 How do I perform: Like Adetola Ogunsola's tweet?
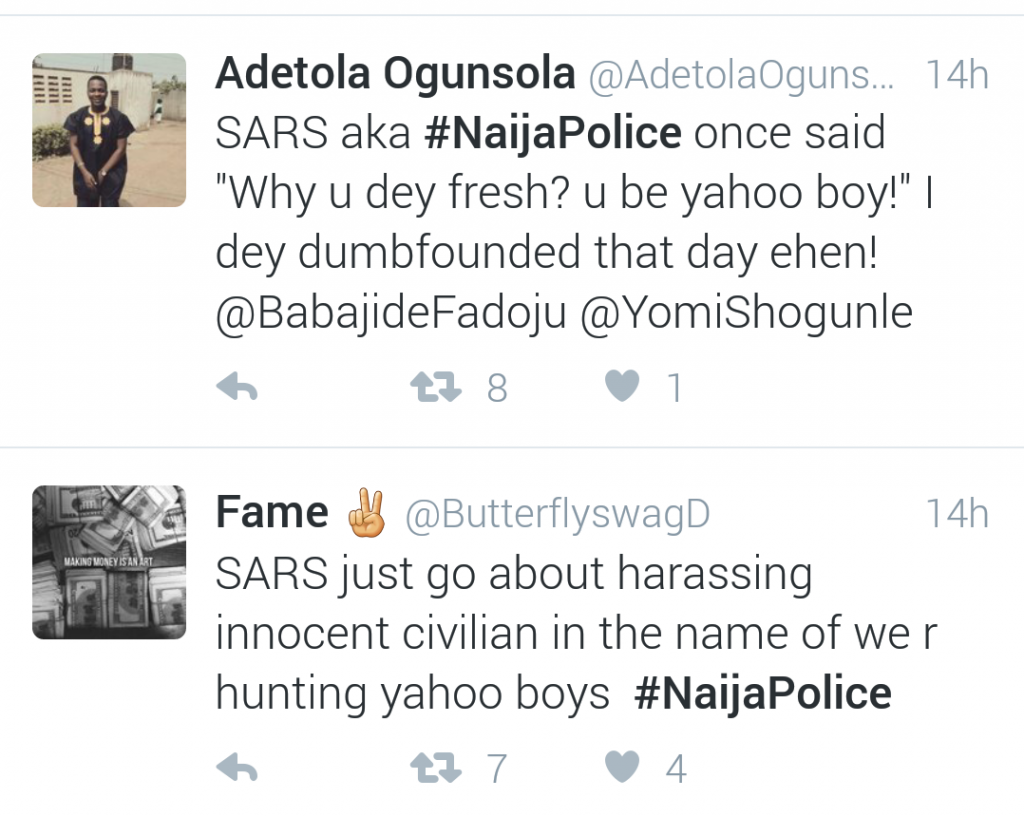point(622,387)
